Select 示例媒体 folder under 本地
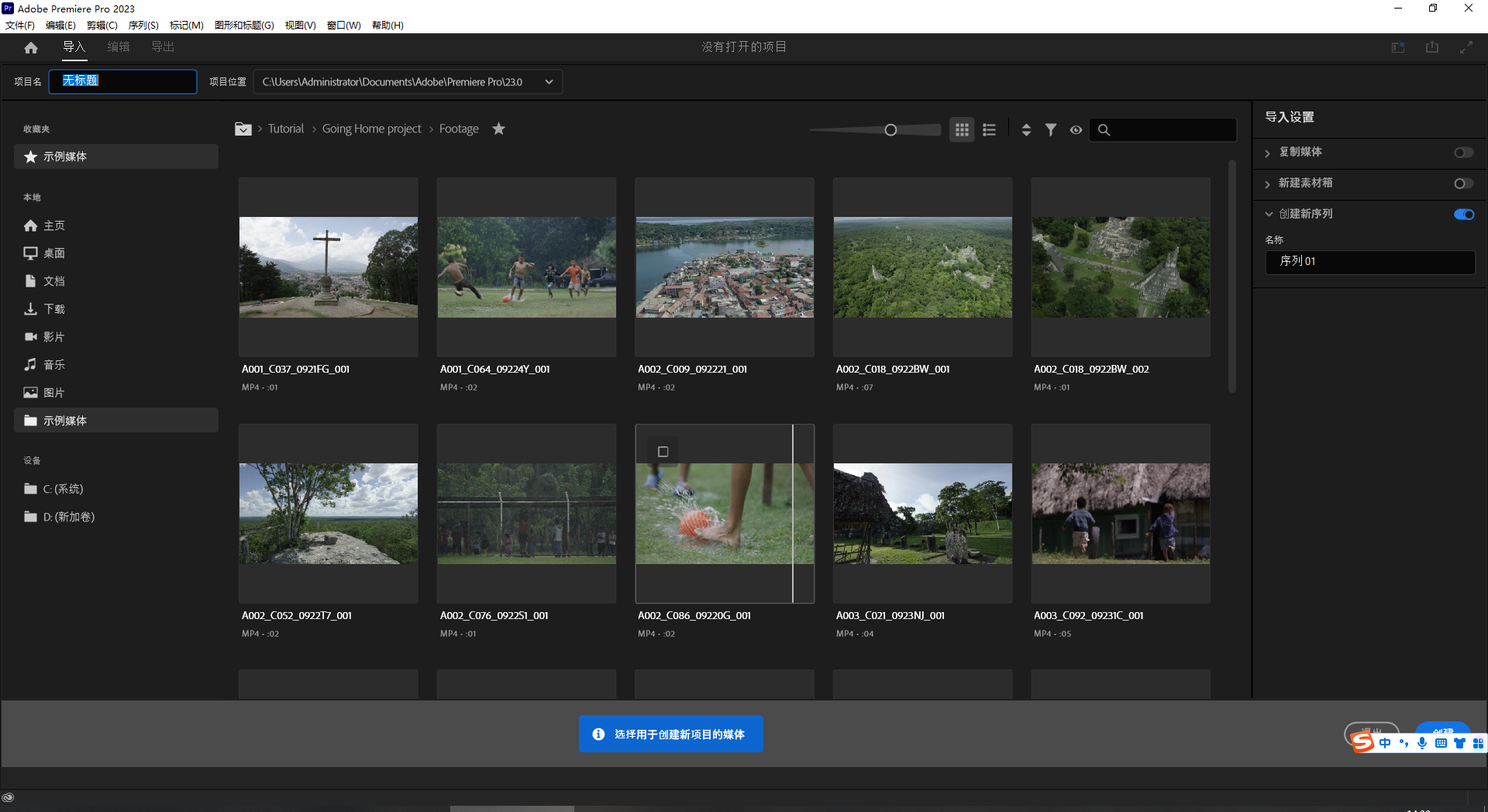 pyautogui.click(x=116, y=421)
